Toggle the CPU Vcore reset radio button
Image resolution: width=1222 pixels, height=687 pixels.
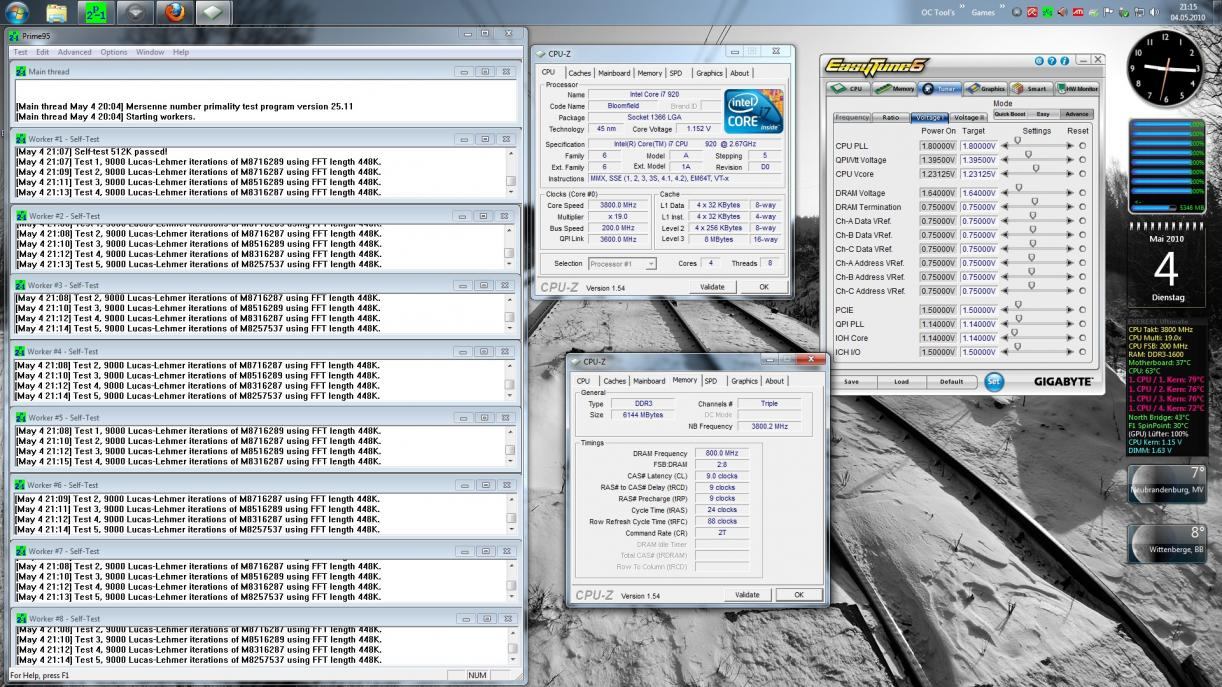click(x=1082, y=173)
